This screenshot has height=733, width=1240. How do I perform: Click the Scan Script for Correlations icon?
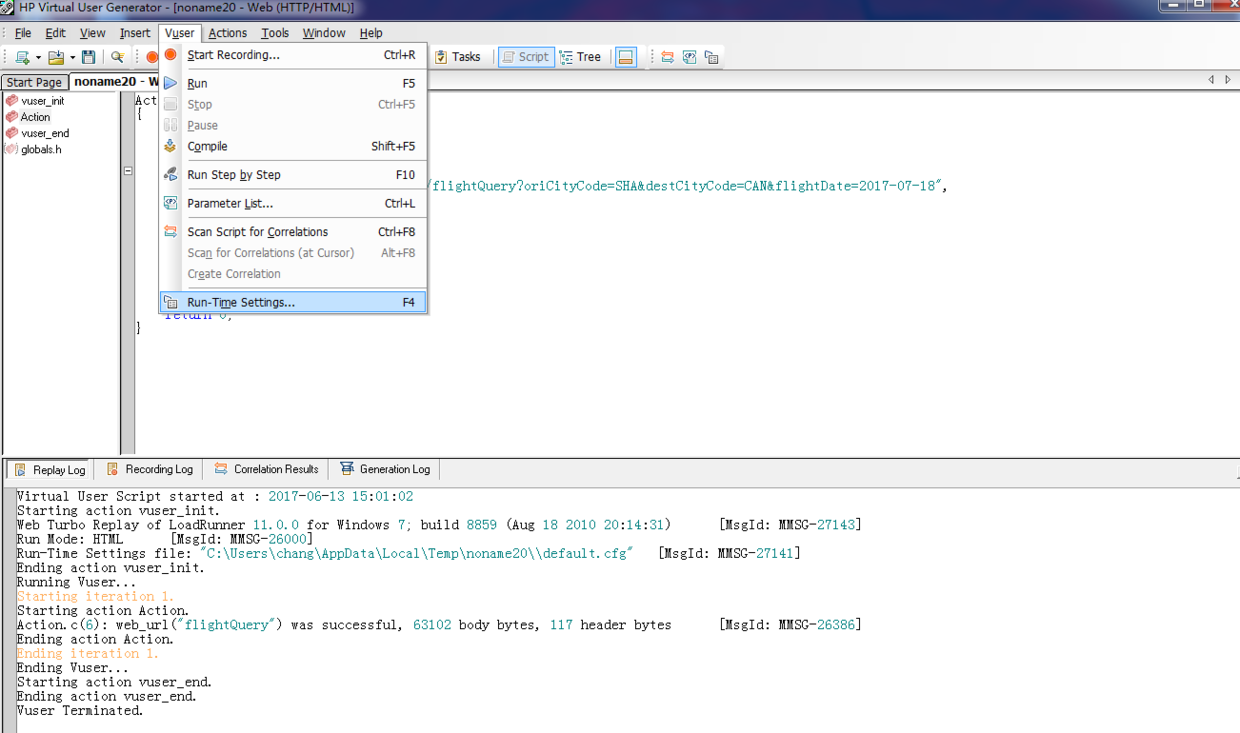[171, 231]
